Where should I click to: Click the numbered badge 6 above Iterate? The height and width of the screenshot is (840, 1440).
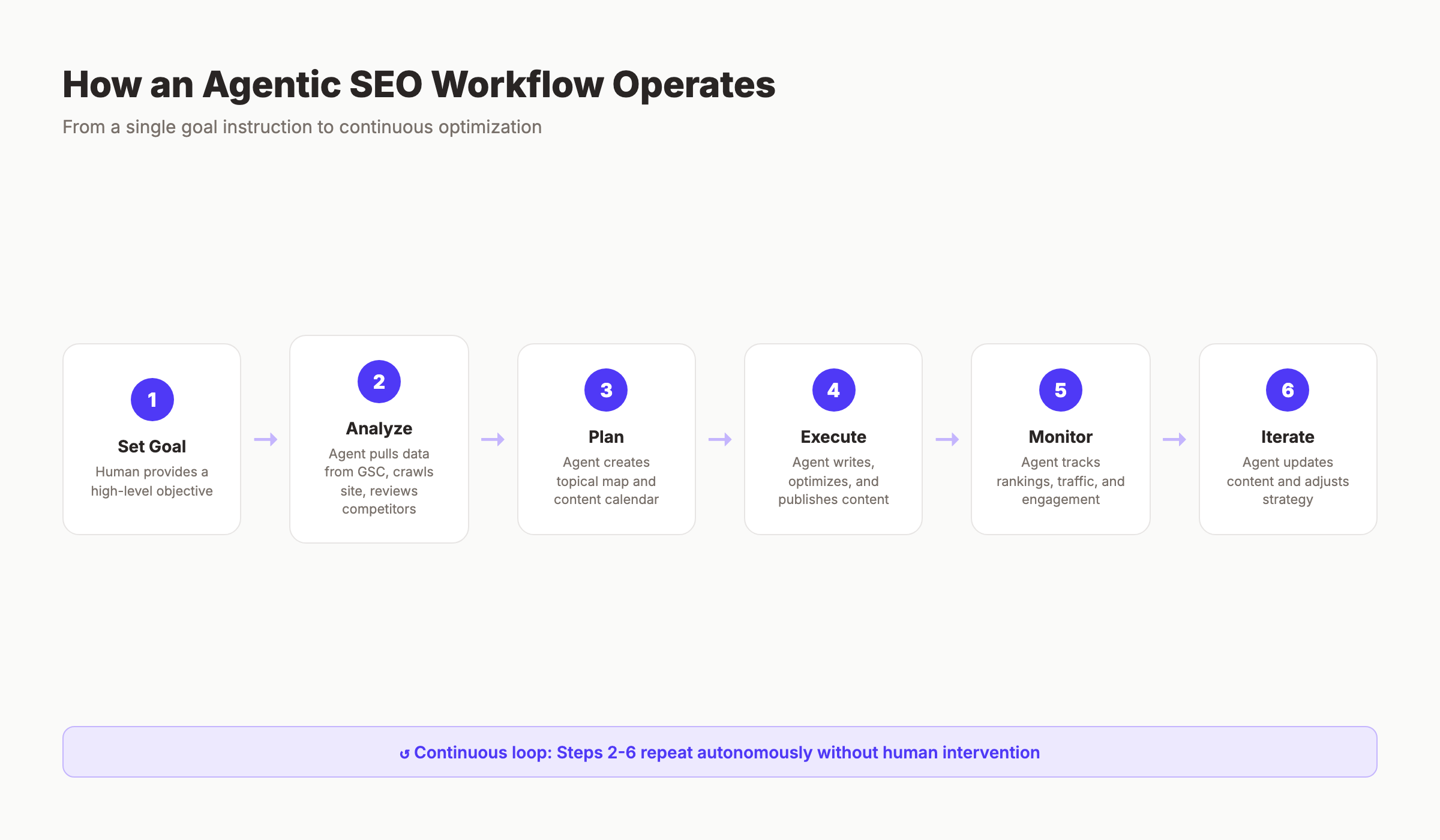pos(1287,389)
